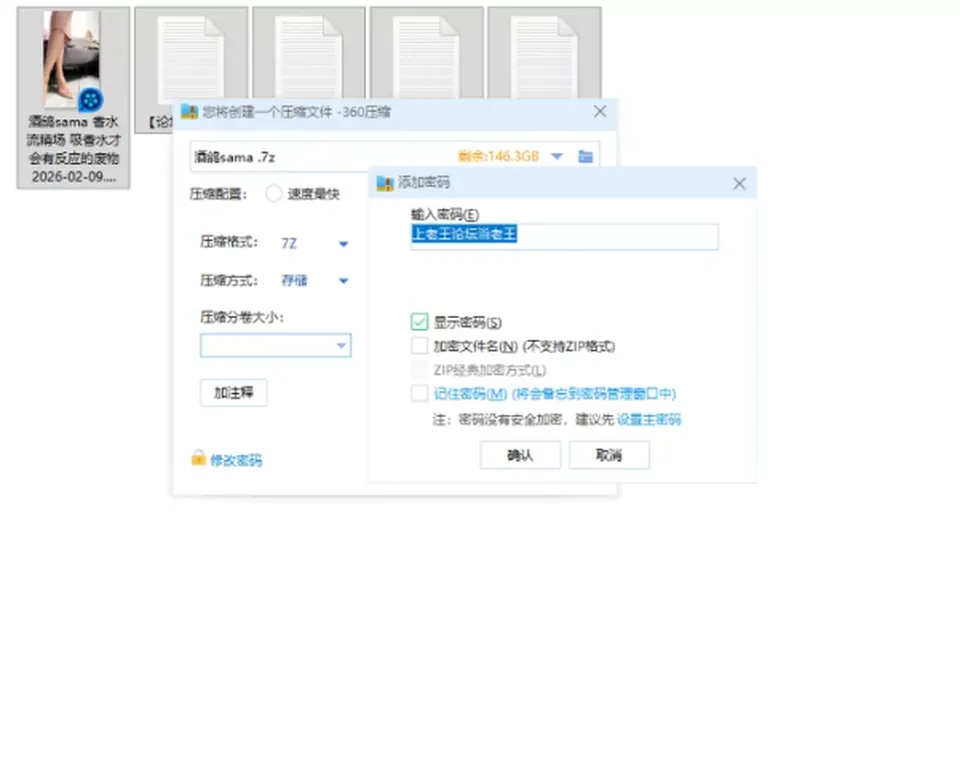
Task: Close the 360压缩 create archive dialog
Action: click(600, 111)
